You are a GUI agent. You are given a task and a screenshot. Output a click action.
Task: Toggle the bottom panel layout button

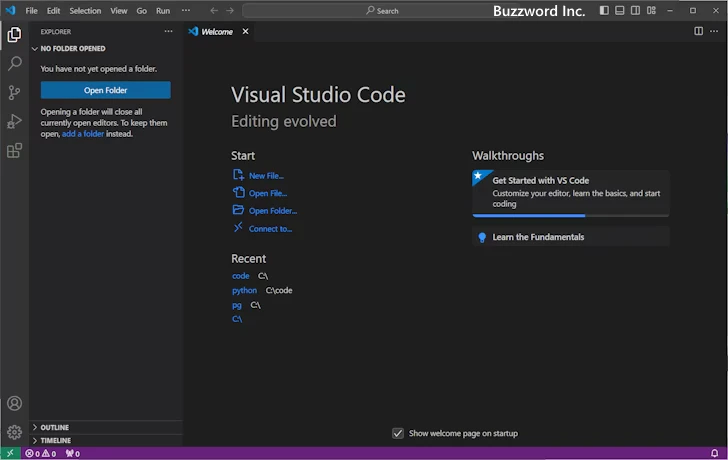click(620, 10)
